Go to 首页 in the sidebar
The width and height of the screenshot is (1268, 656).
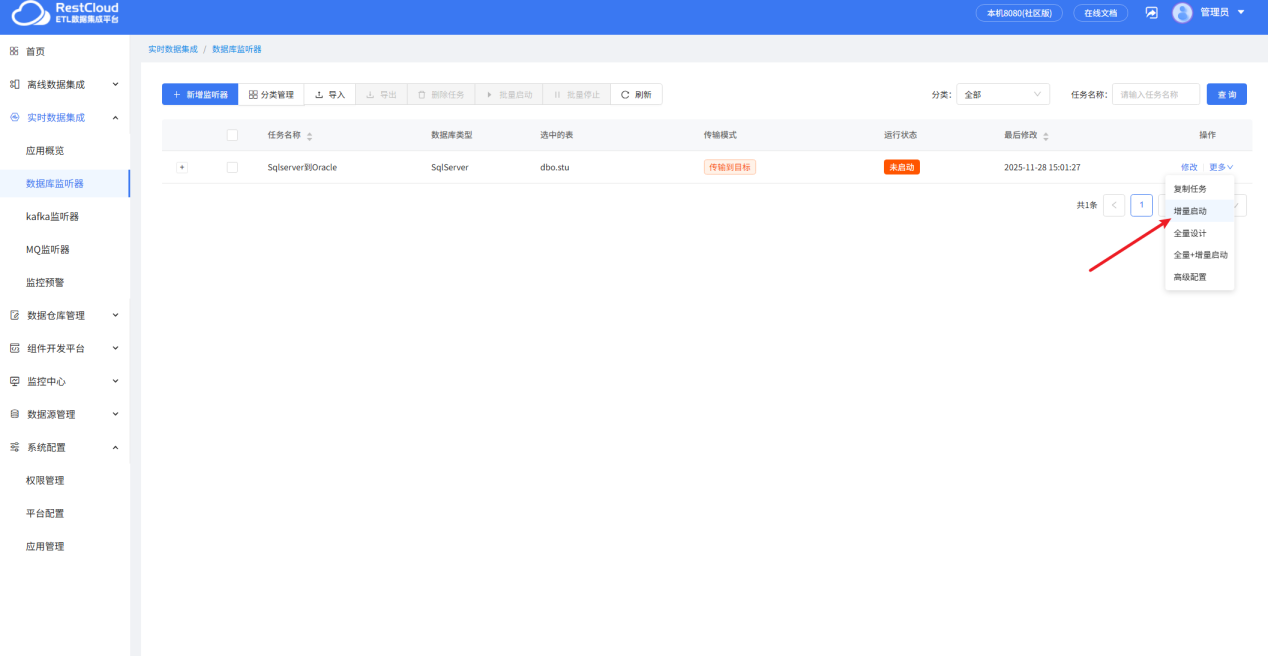coord(65,51)
